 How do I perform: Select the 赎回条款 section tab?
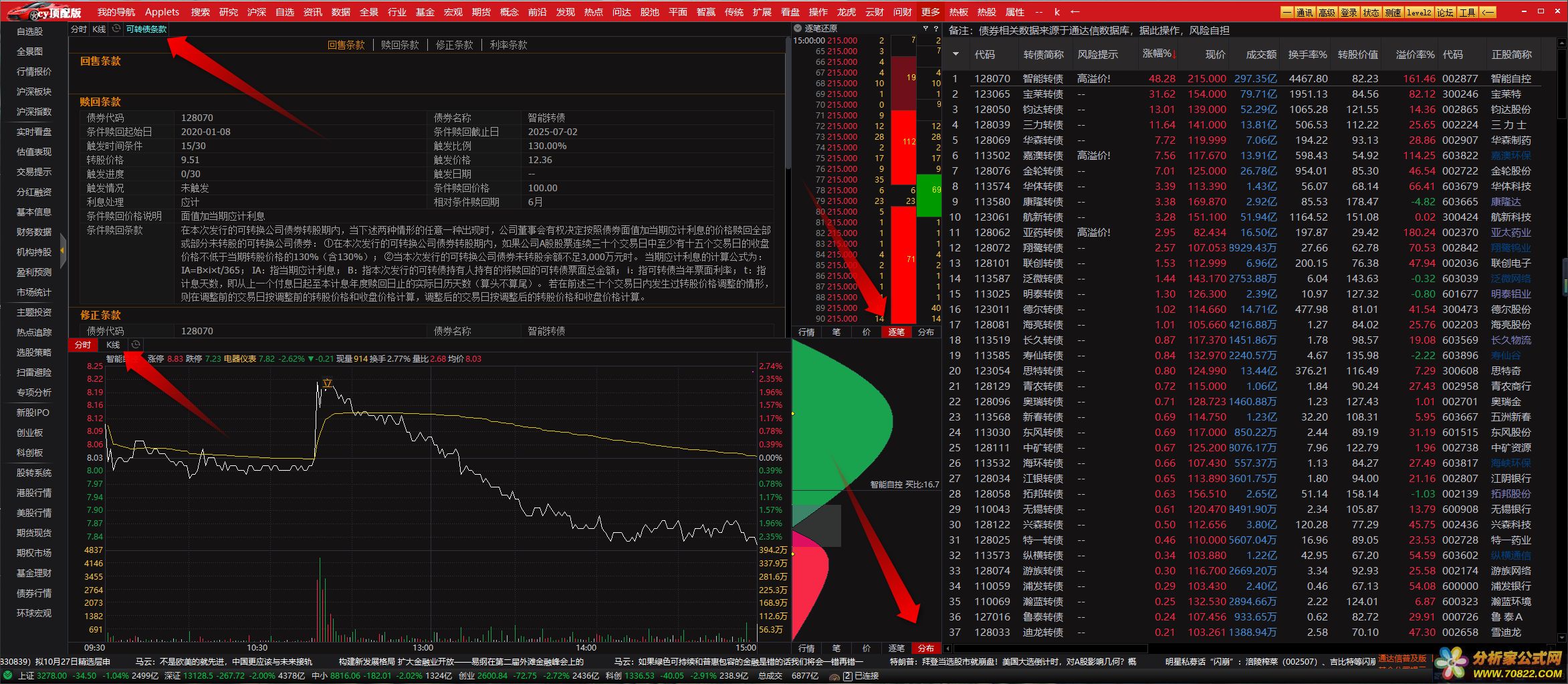coord(400,45)
